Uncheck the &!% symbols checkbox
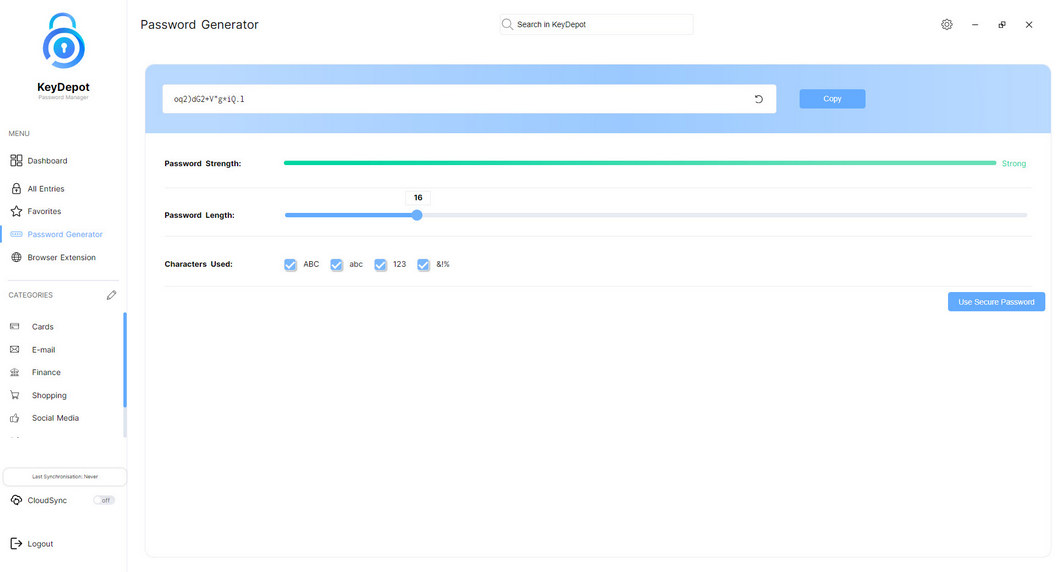Image resolution: width=1056 pixels, height=572 pixels. [x=424, y=265]
